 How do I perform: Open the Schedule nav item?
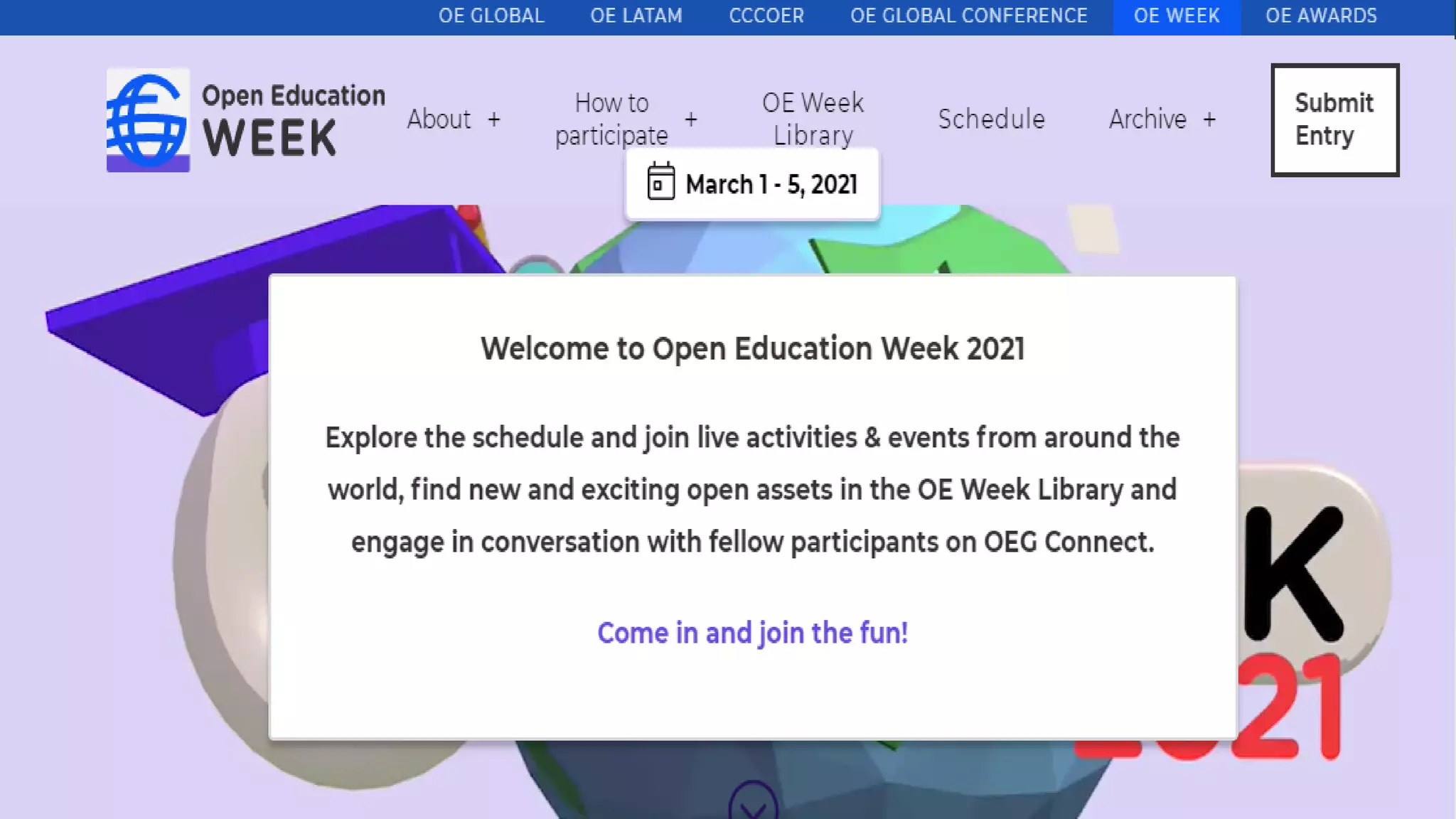coord(991,119)
